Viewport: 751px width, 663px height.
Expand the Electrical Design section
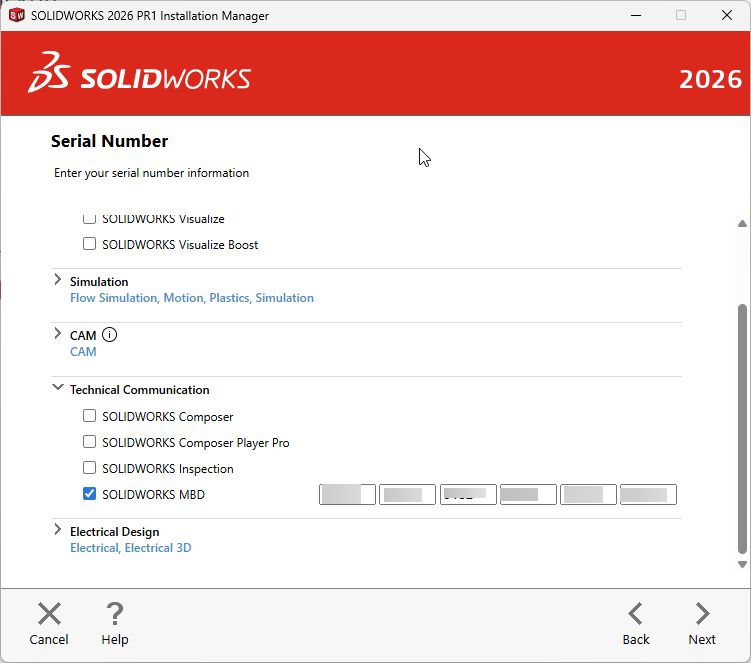(x=57, y=529)
